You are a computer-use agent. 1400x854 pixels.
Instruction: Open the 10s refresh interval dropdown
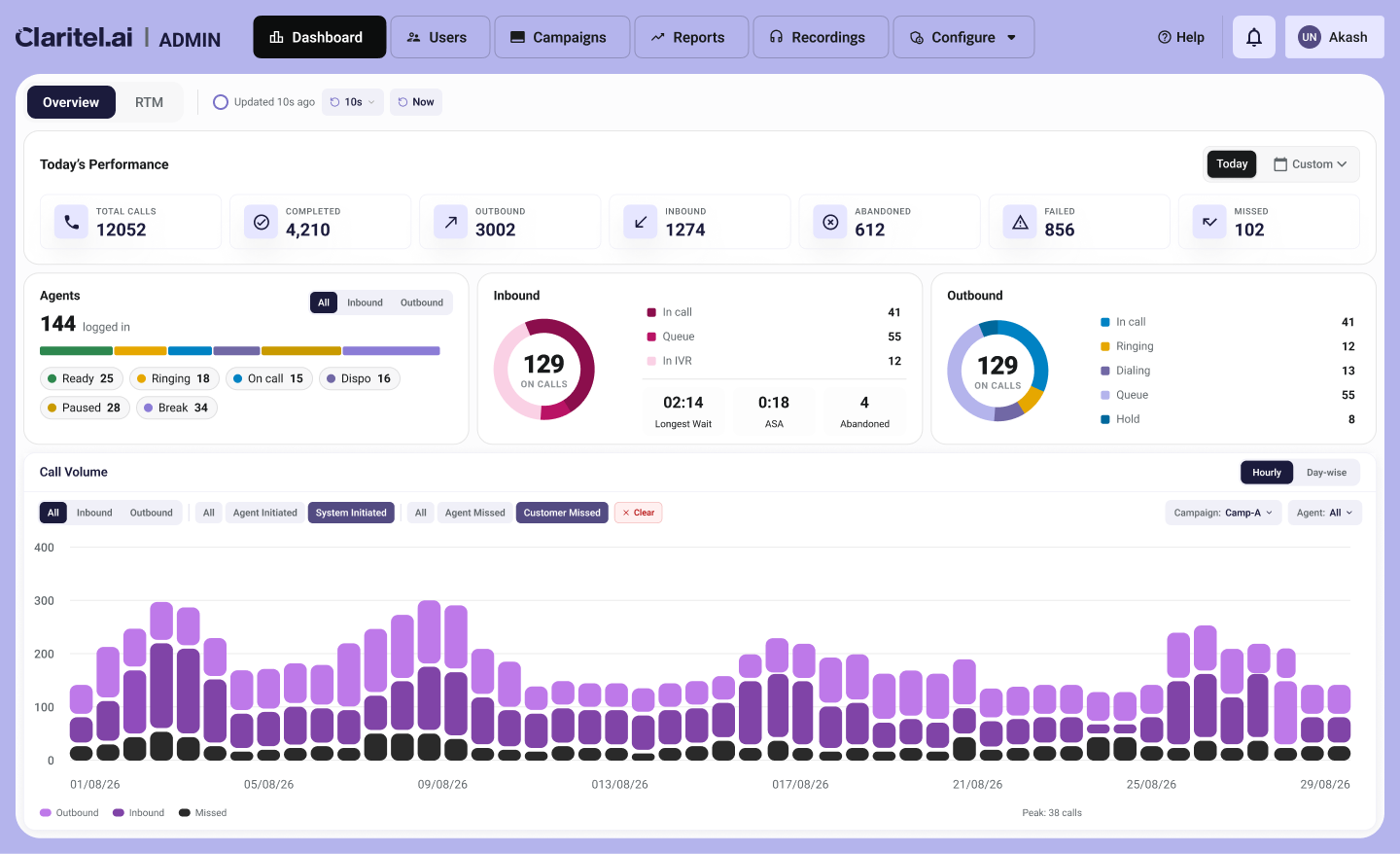tap(353, 102)
